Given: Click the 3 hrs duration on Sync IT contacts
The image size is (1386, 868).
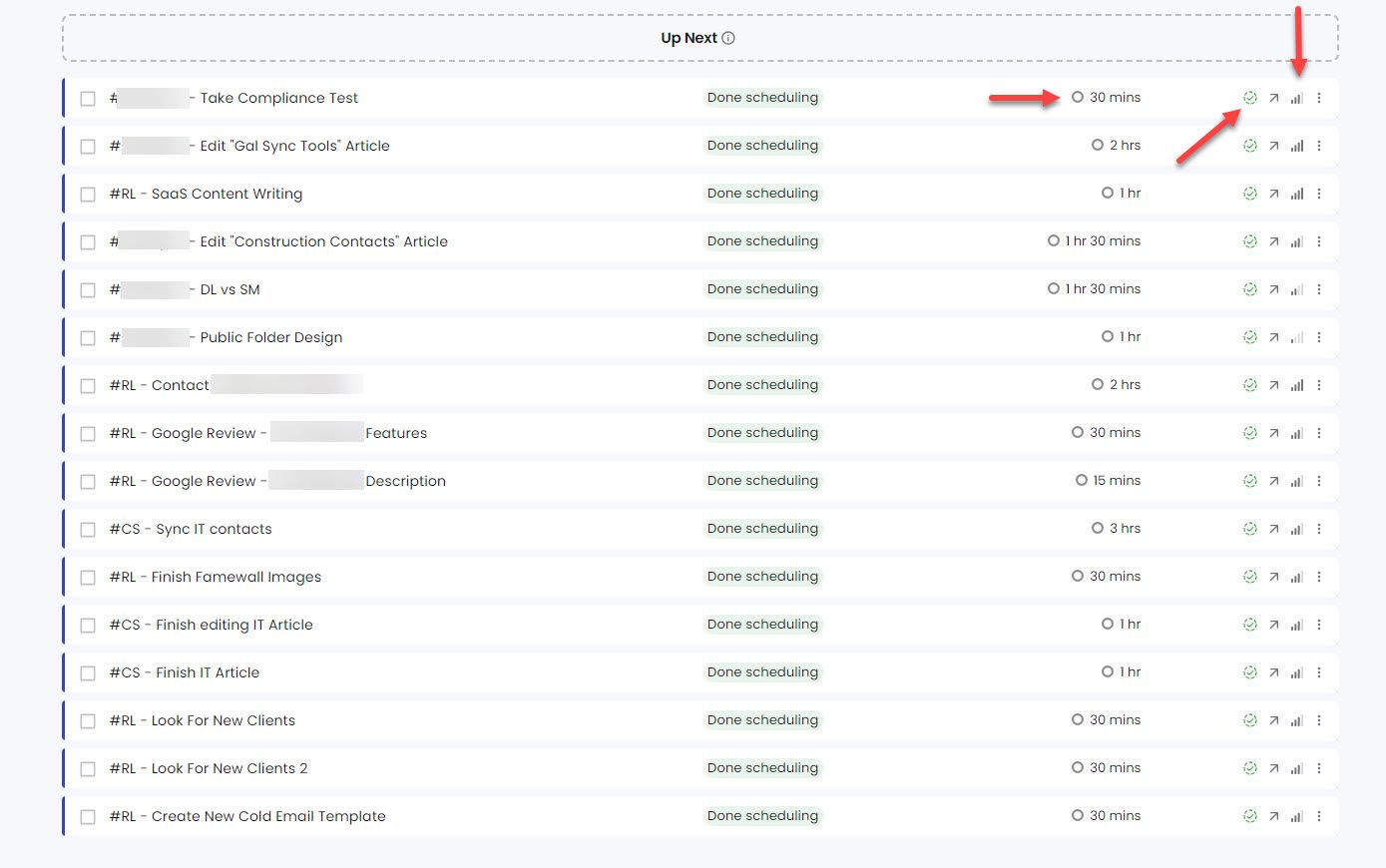Looking at the screenshot, I should click(x=1124, y=529).
